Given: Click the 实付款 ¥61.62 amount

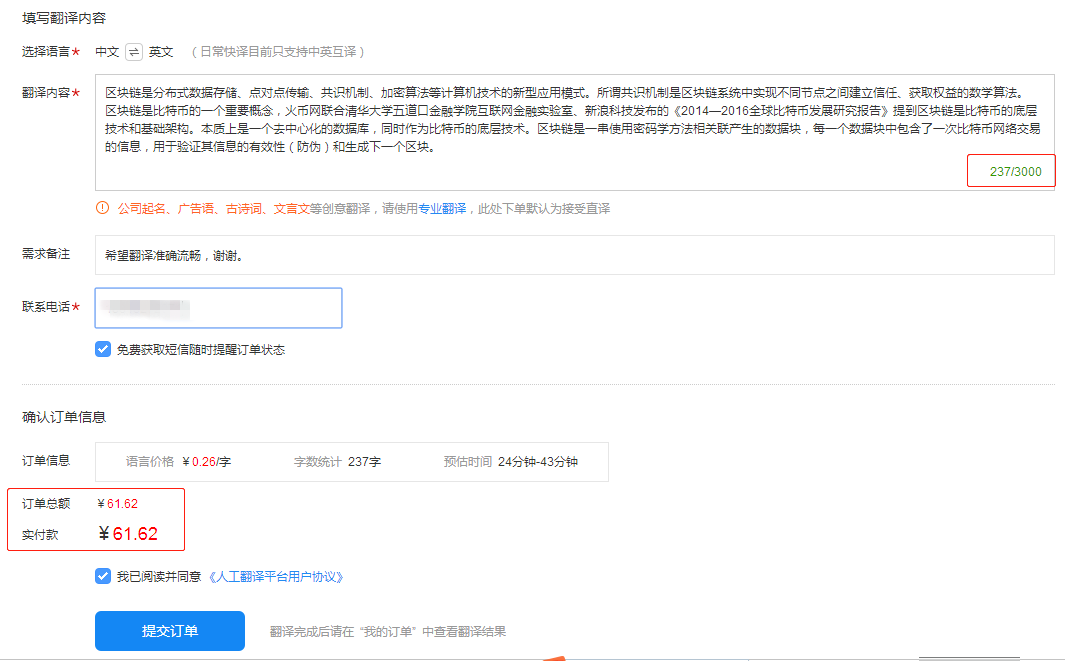Looking at the screenshot, I should [128, 534].
